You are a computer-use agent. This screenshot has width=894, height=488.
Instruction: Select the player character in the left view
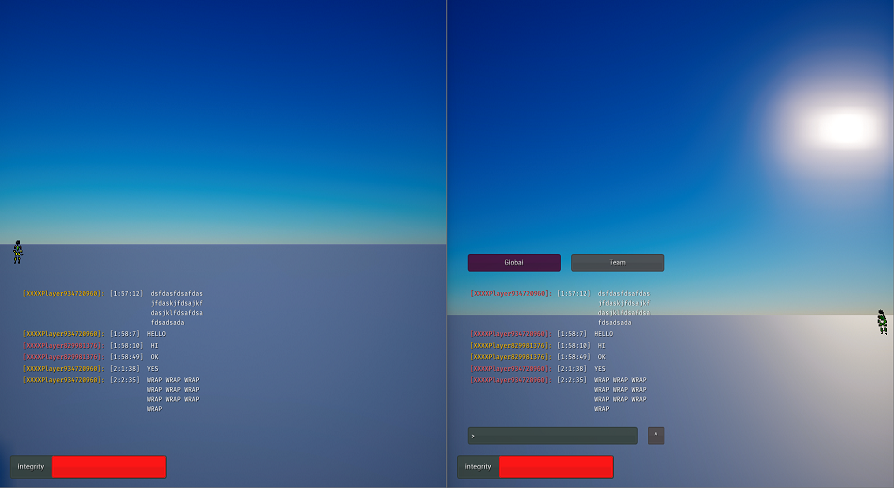(x=18, y=252)
